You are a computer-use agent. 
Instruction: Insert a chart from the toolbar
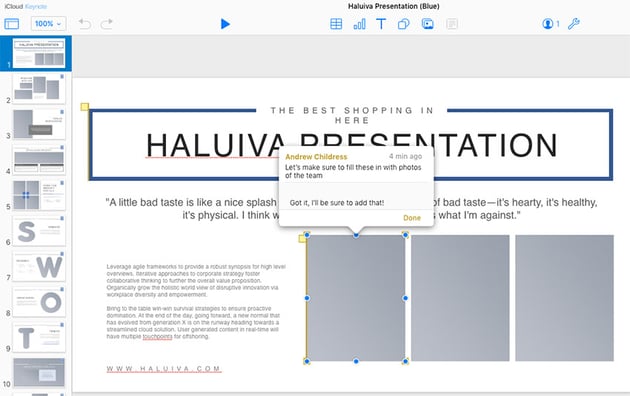(x=359, y=24)
